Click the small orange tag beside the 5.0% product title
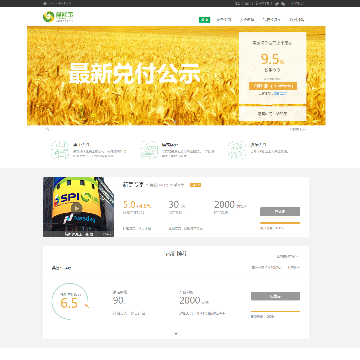The width and height of the screenshot is (360, 360). pyautogui.click(x=195, y=185)
